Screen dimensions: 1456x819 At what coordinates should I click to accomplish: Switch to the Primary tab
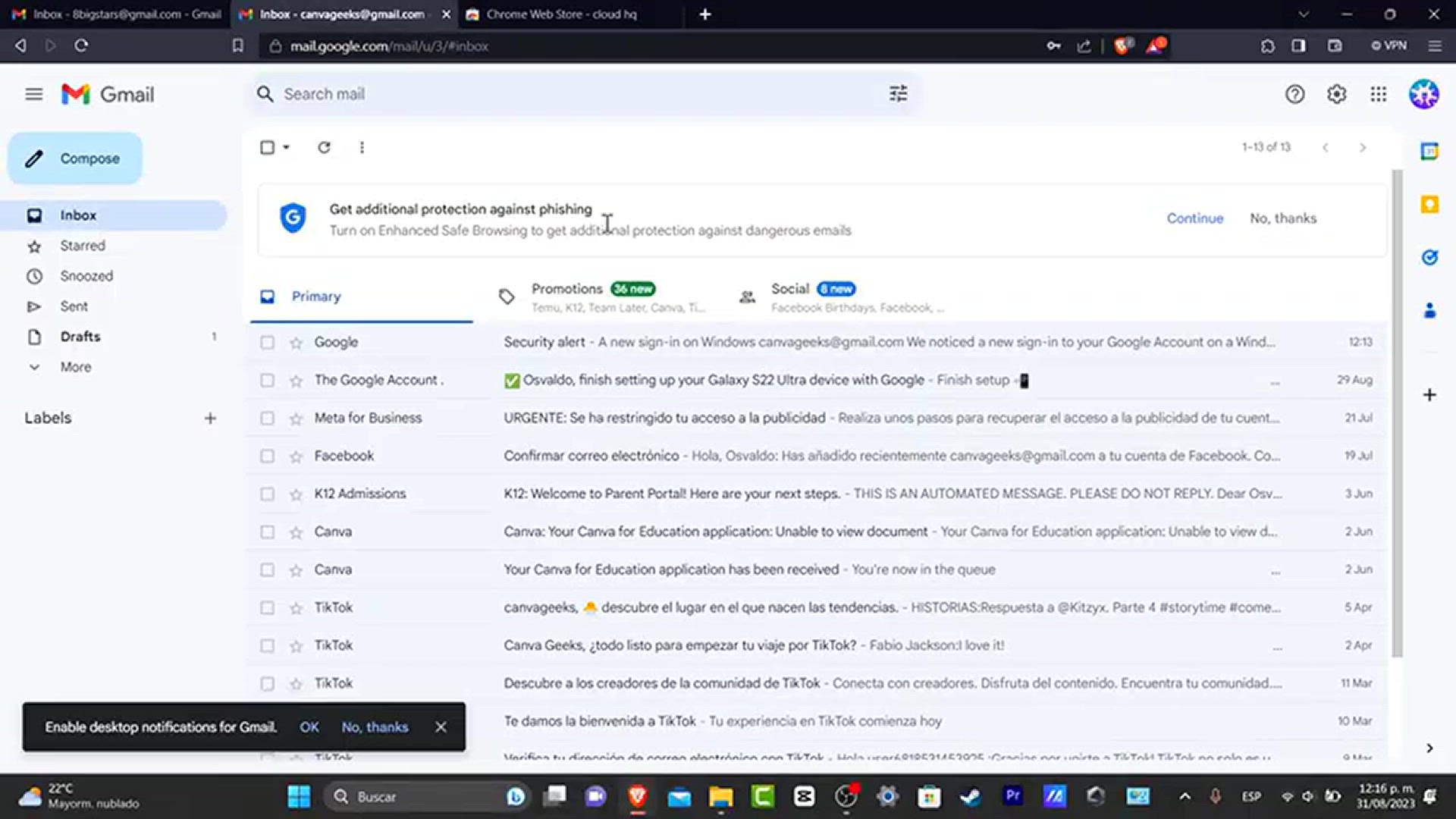[361, 297]
